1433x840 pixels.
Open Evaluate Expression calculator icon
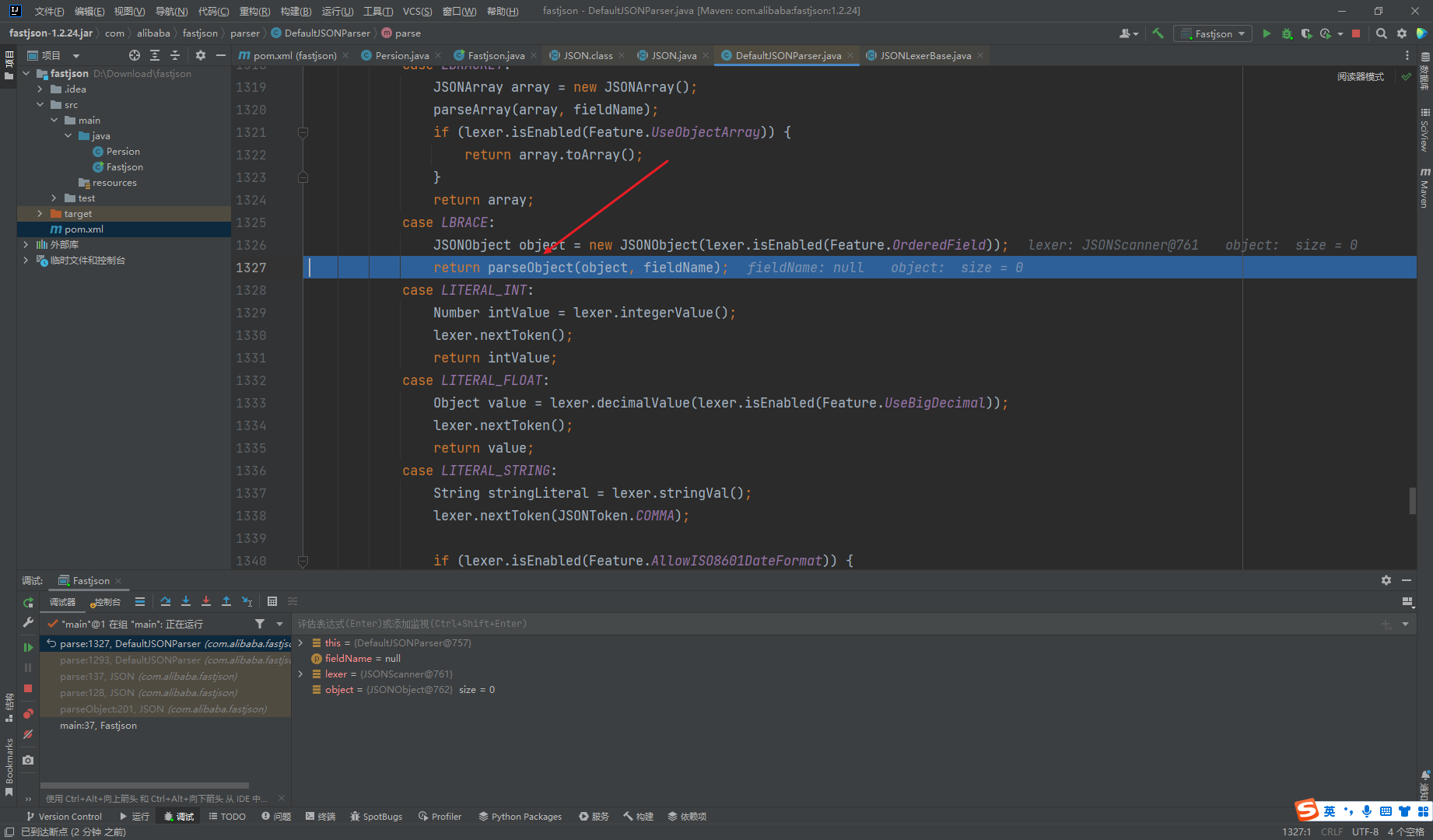click(x=272, y=601)
